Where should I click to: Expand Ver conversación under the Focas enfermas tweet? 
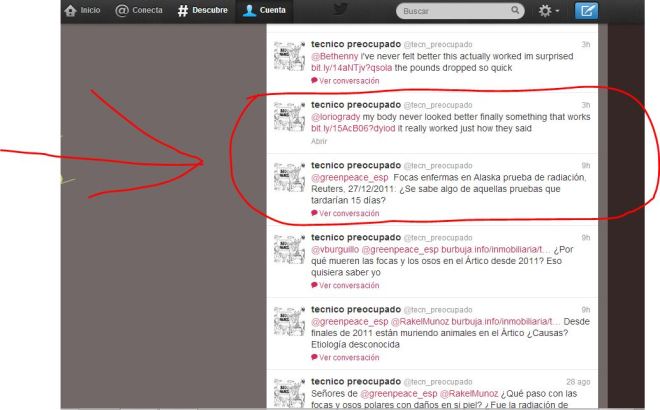coord(345,213)
